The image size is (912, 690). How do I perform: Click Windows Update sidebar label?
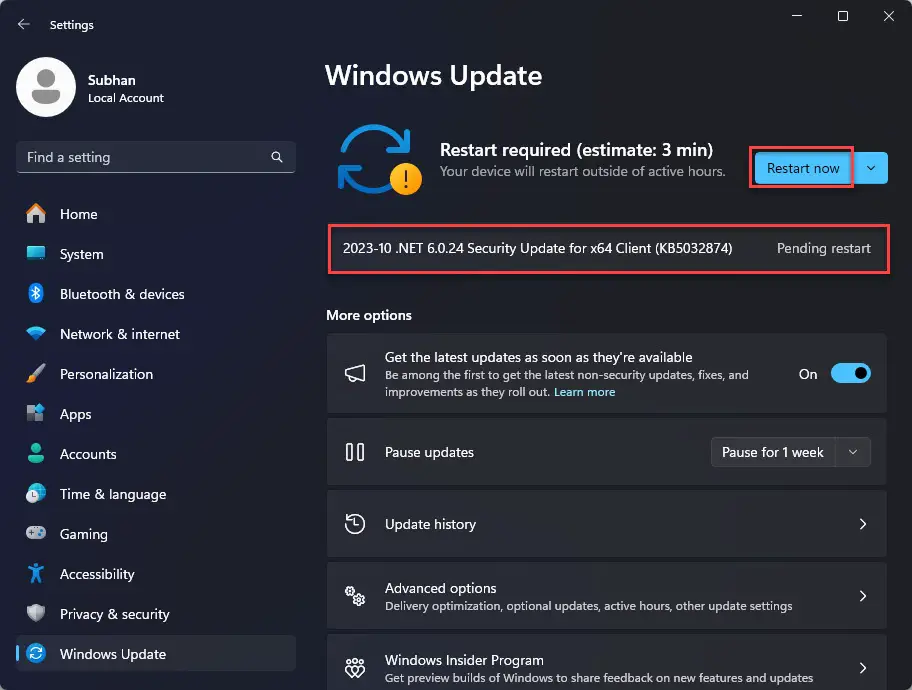click(113, 655)
